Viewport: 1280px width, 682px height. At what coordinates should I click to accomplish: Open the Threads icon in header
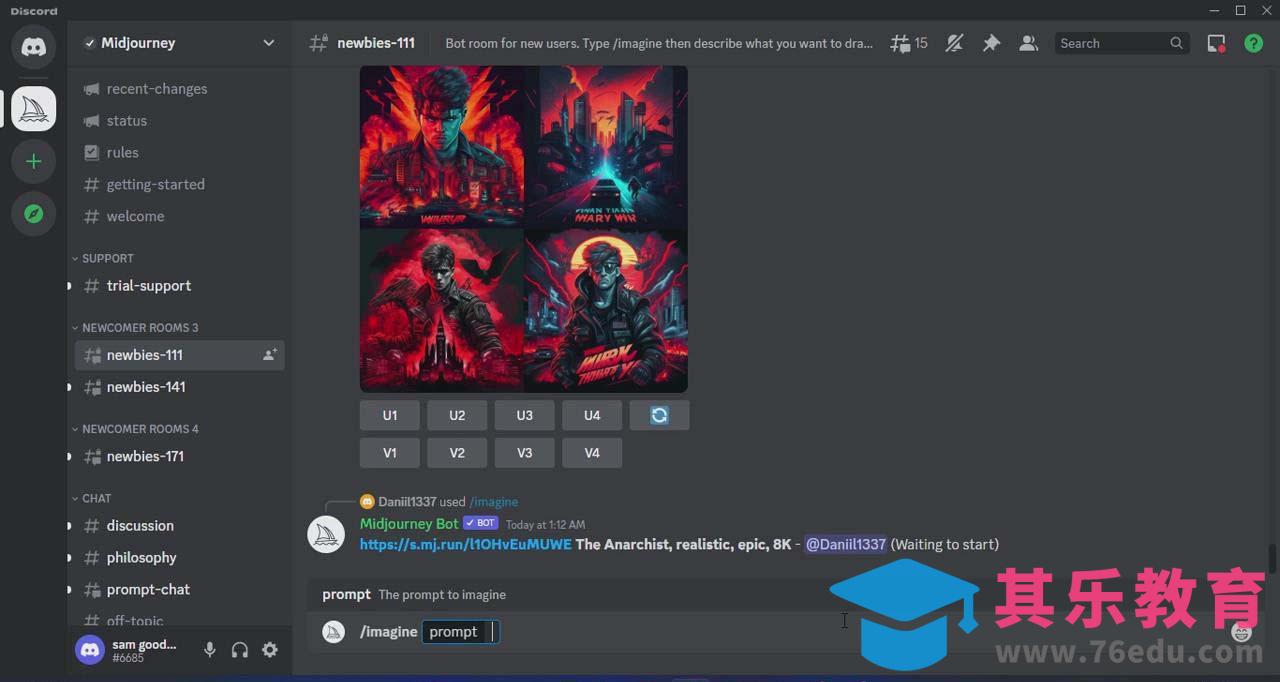[908, 43]
